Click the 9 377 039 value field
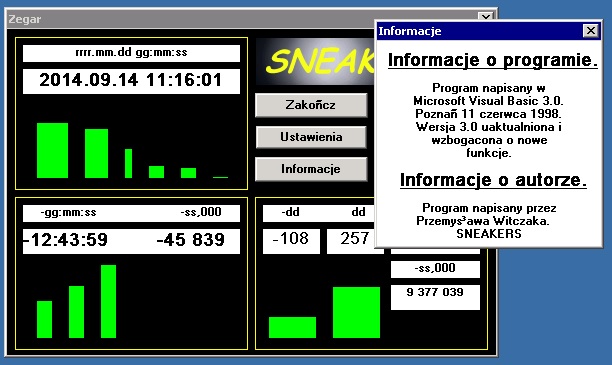The image size is (612, 365). pyautogui.click(x=435, y=297)
